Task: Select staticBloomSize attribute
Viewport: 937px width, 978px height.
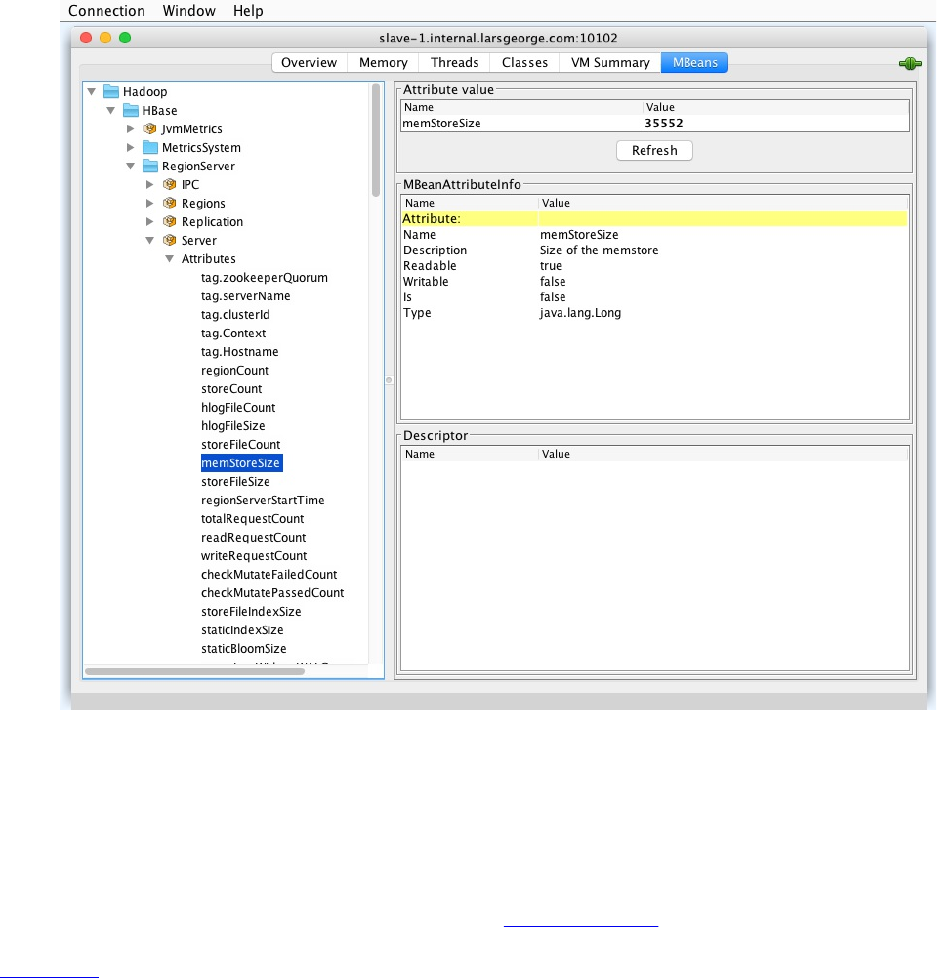Action: pos(243,649)
